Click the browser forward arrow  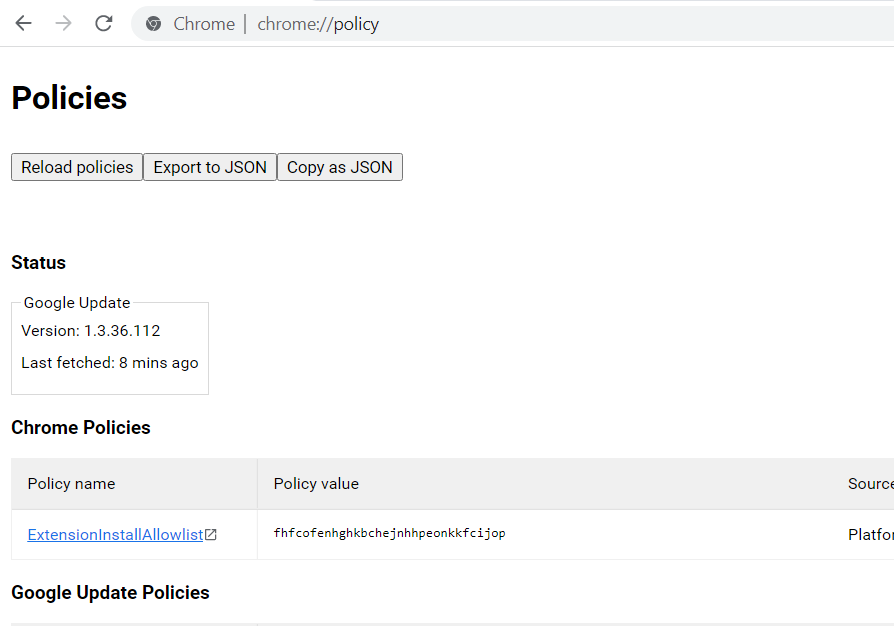(x=63, y=23)
